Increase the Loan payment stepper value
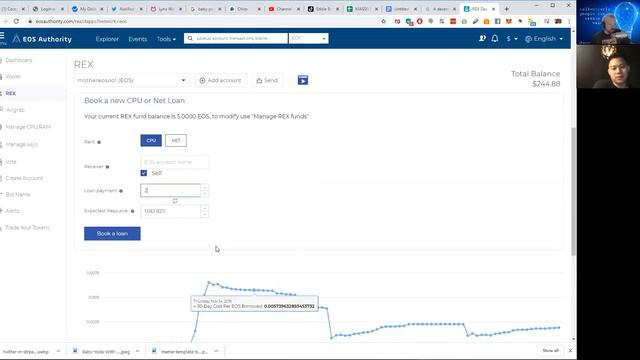The height and width of the screenshot is (360, 640). pos(205,188)
